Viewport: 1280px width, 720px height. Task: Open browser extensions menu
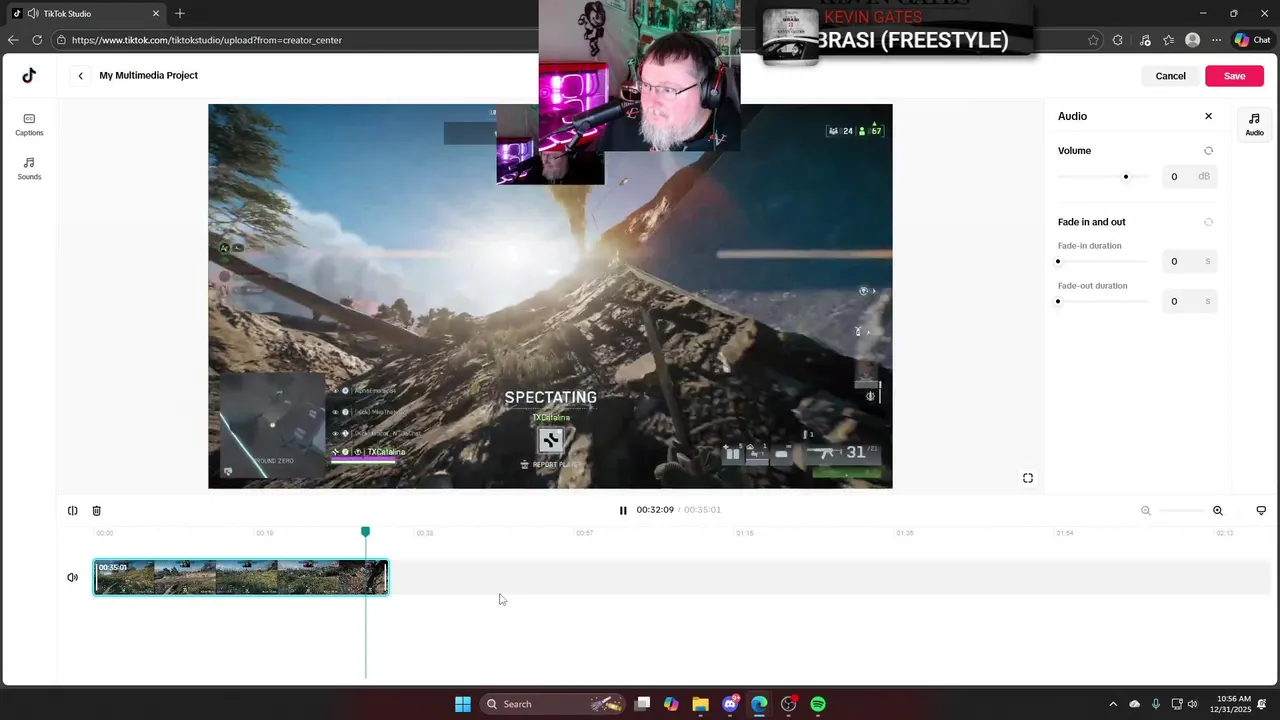click(1118, 40)
